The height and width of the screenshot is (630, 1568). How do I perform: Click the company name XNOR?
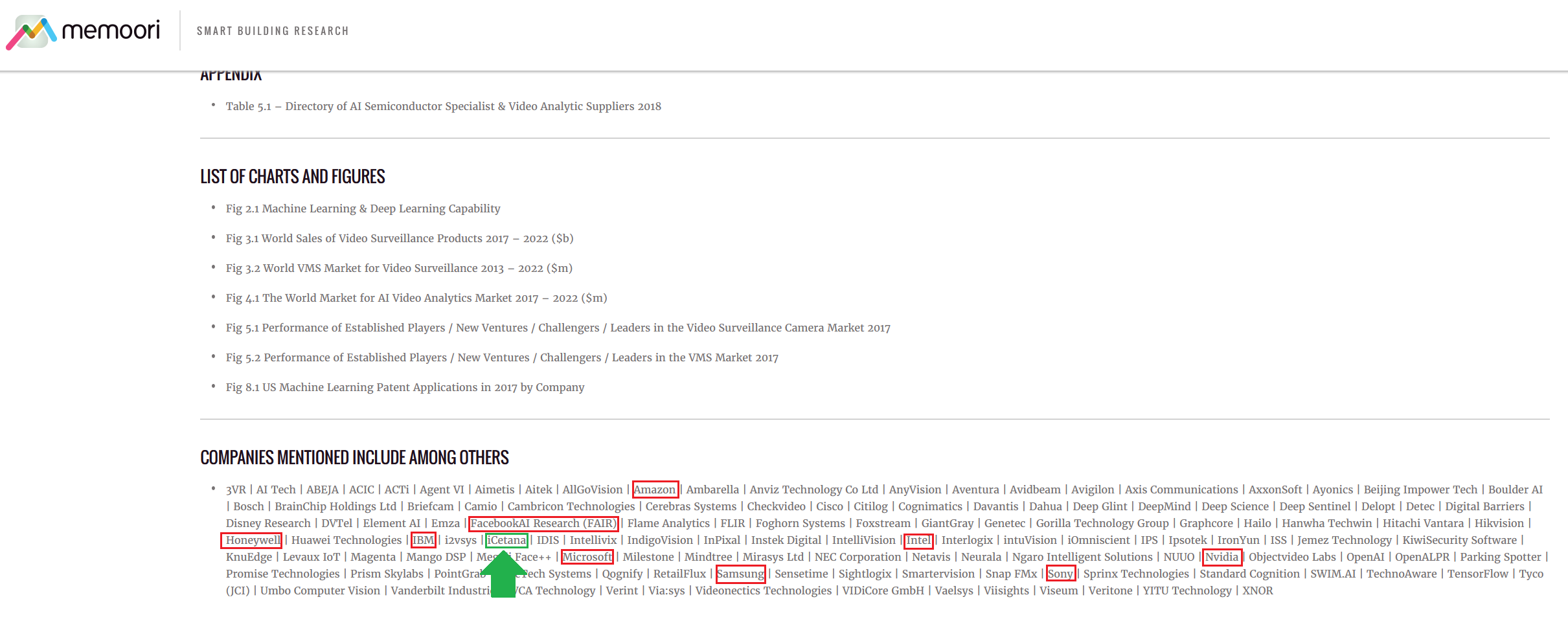[1258, 591]
